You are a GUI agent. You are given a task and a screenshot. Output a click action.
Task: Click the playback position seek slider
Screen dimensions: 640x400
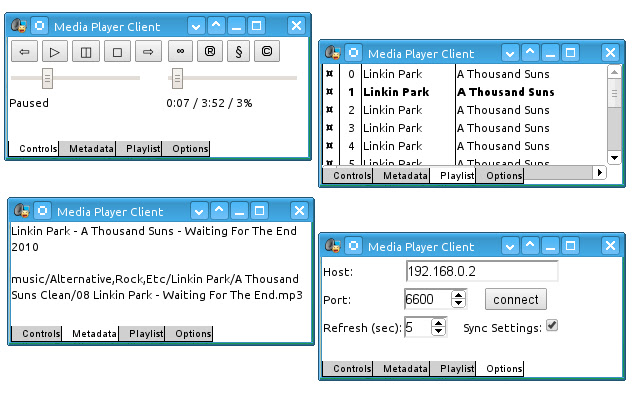pyautogui.click(x=177, y=78)
